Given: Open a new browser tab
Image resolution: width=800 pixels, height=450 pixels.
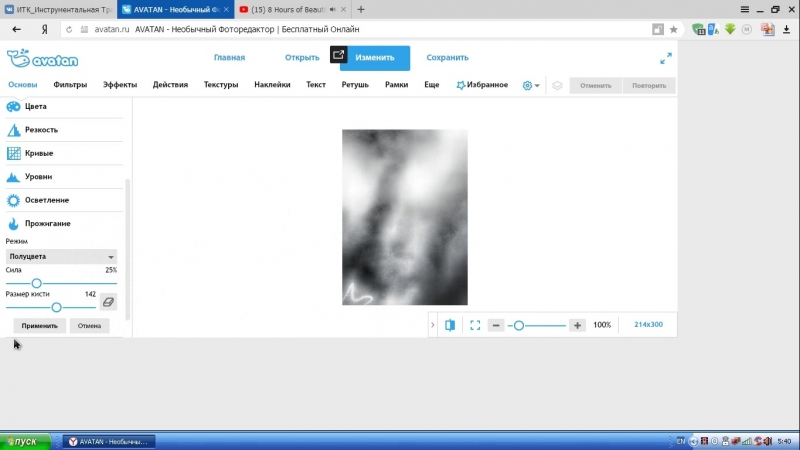Looking at the screenshot, I should point(361,10).
